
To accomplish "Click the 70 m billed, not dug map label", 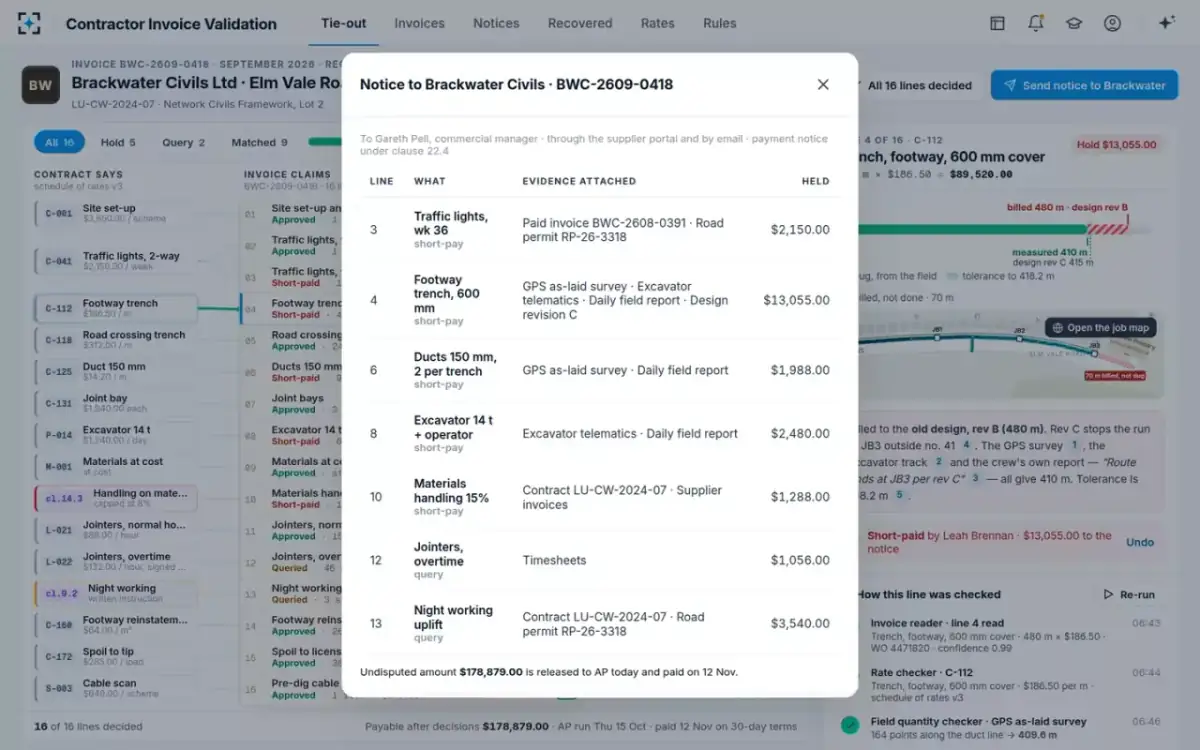I will click(1115, 376).
